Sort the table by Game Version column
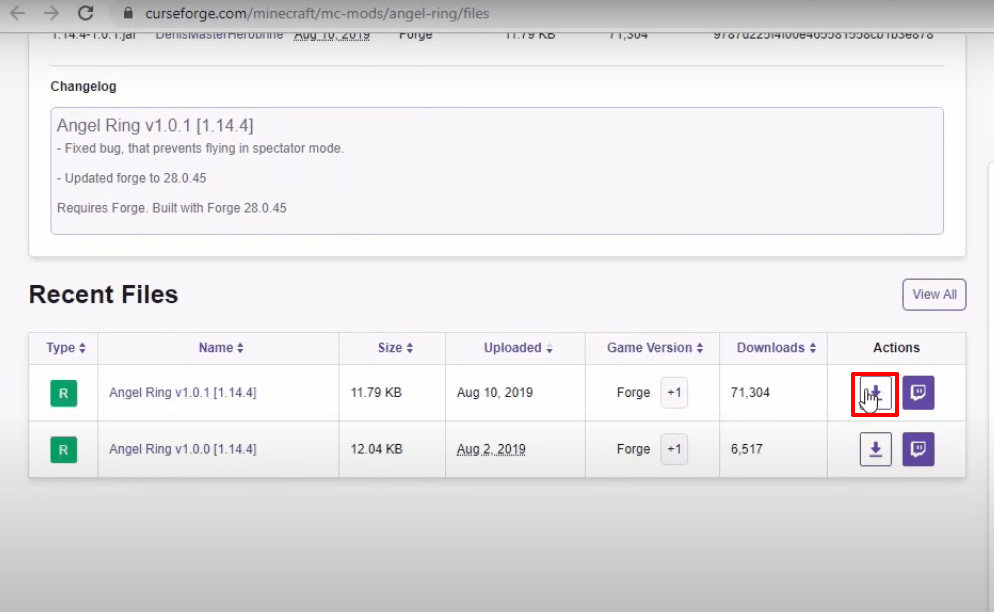Viewport: 994px width, 612px height. point(655,348)
